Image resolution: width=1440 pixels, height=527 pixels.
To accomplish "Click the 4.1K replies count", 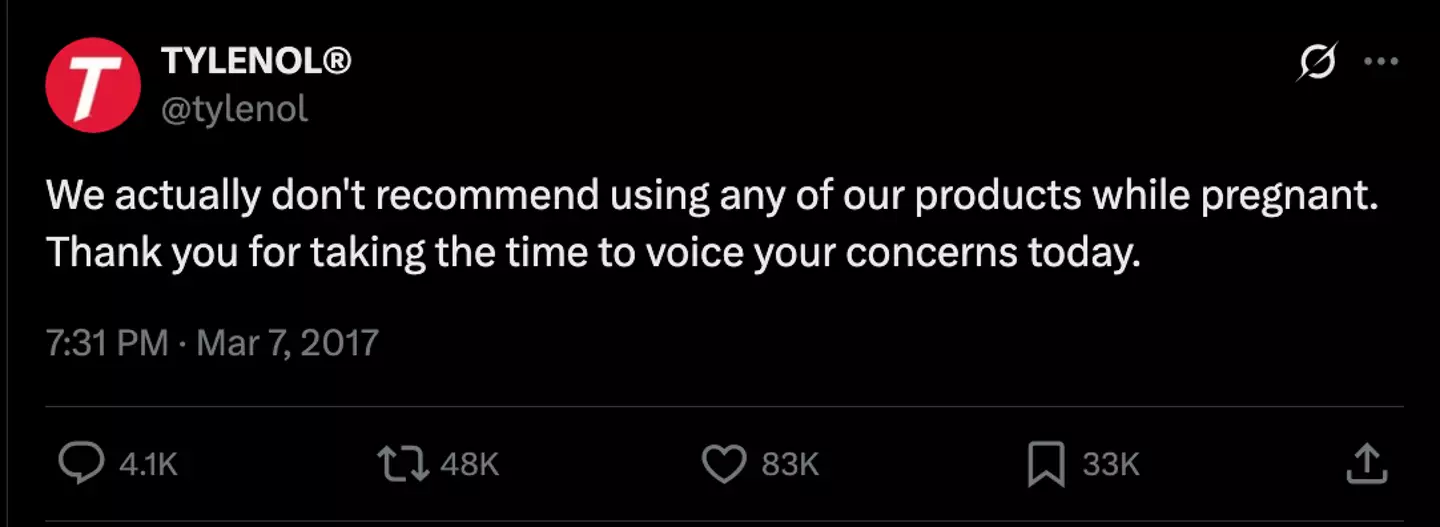I will 148,464.
